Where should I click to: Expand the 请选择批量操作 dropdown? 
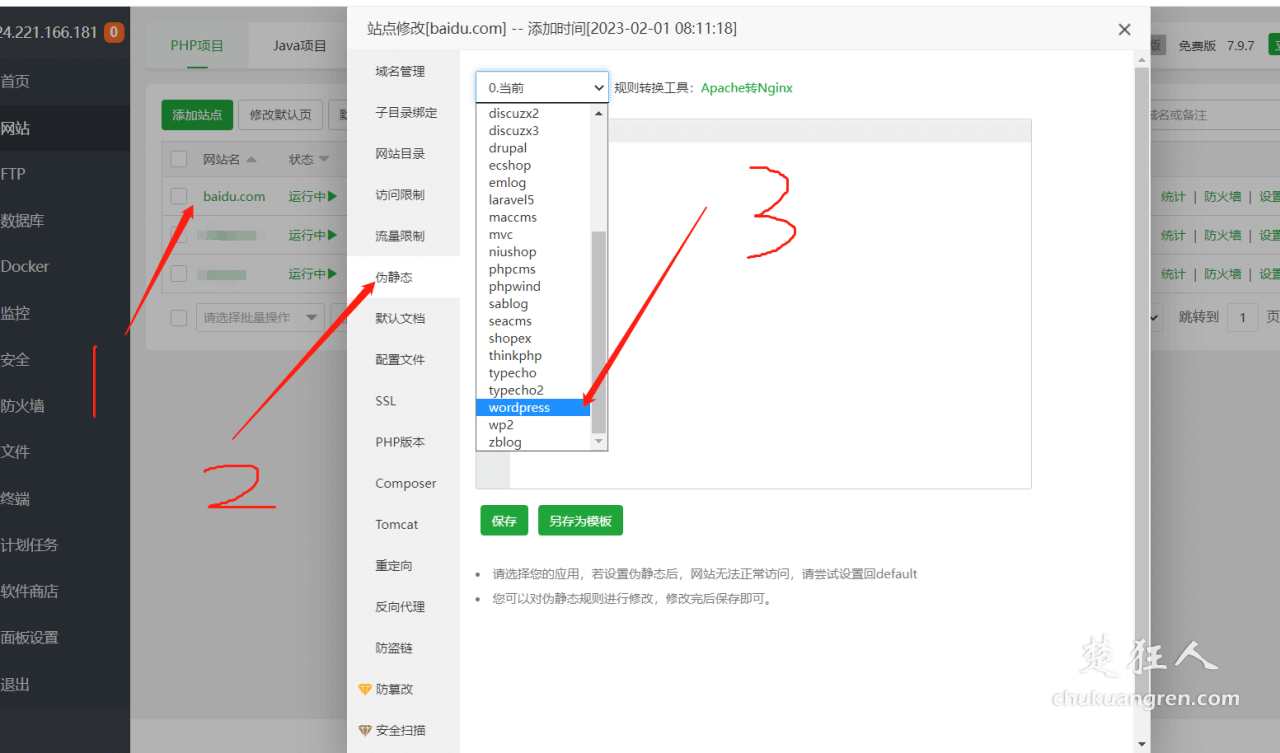point(260,317)
